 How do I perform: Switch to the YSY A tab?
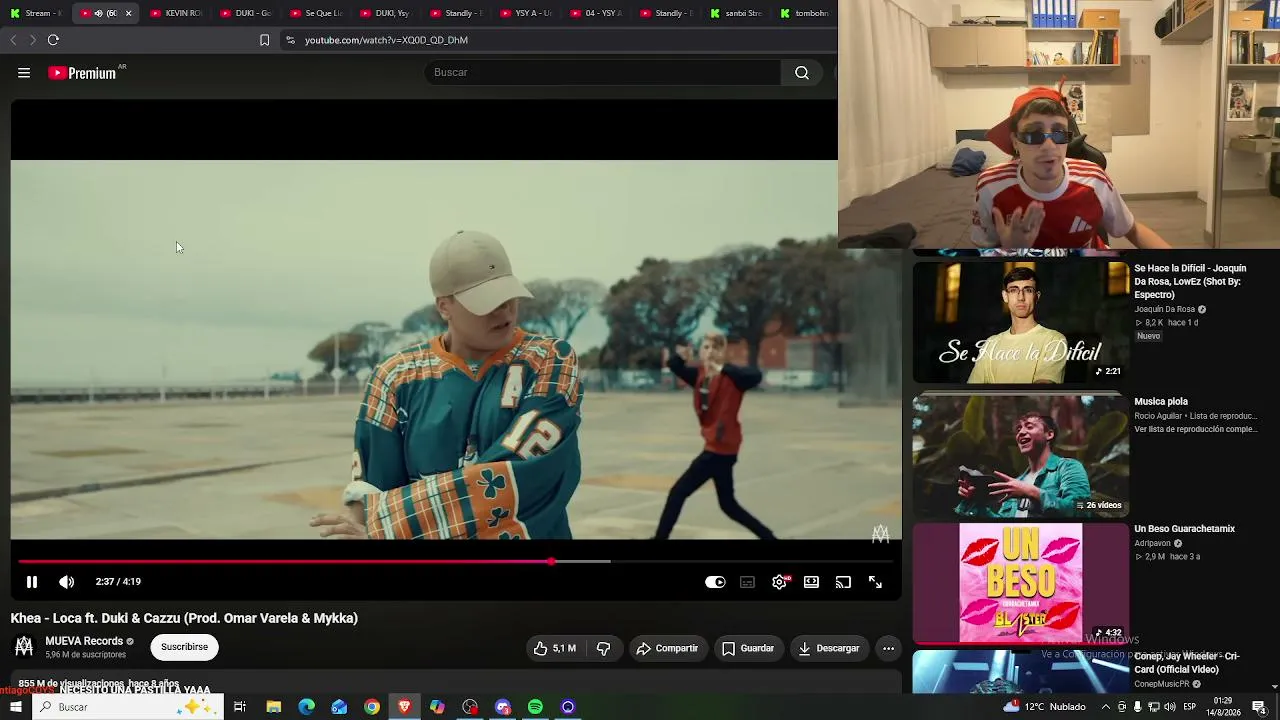coord(525,13)
